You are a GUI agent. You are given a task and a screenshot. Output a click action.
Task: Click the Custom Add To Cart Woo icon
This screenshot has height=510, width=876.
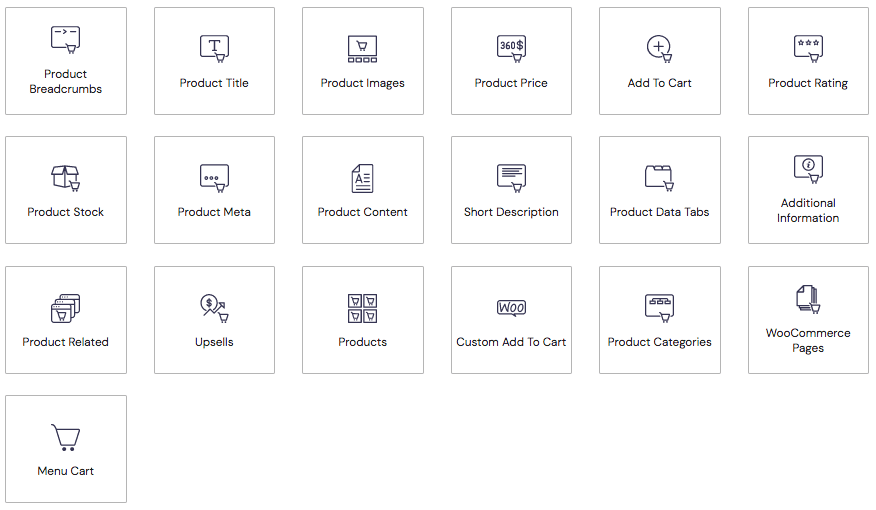tap(511, 308)
